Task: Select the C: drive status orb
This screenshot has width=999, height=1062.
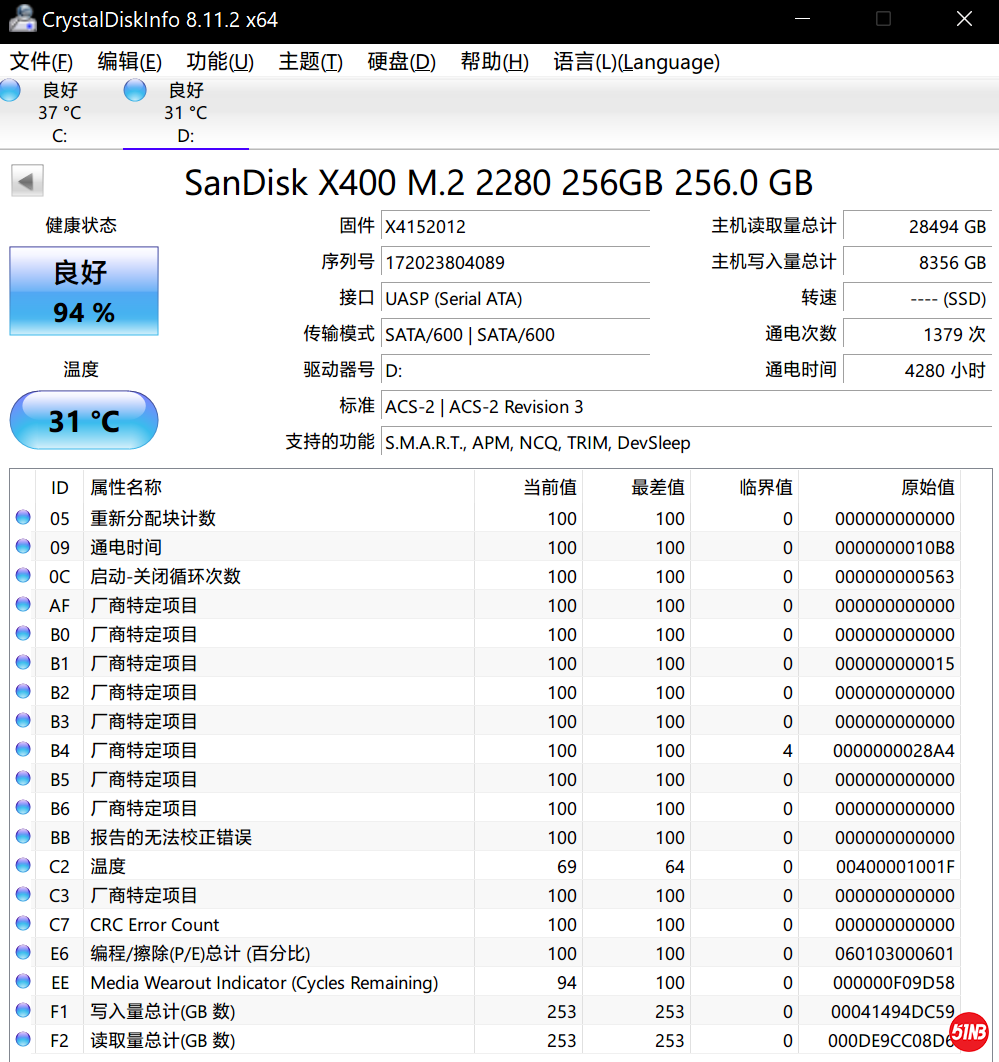Action: (10, 90)
